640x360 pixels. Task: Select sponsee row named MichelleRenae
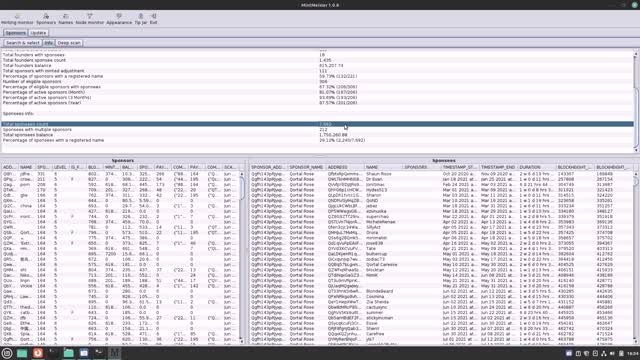(441, 222)
